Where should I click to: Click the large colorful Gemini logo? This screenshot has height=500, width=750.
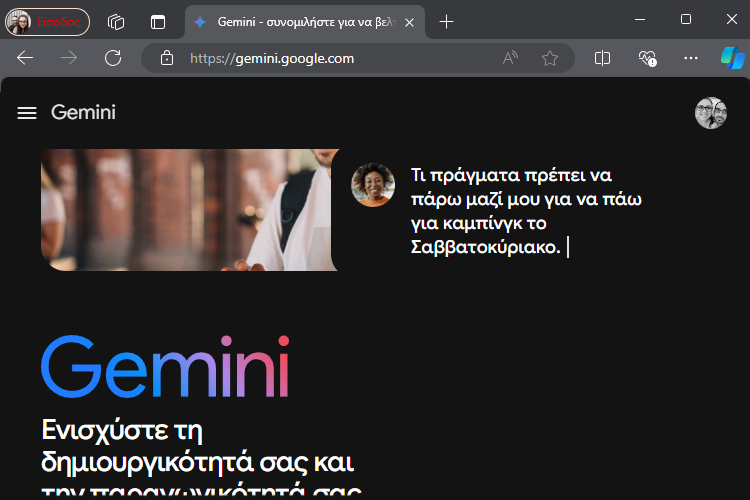(x=165, y=367)
